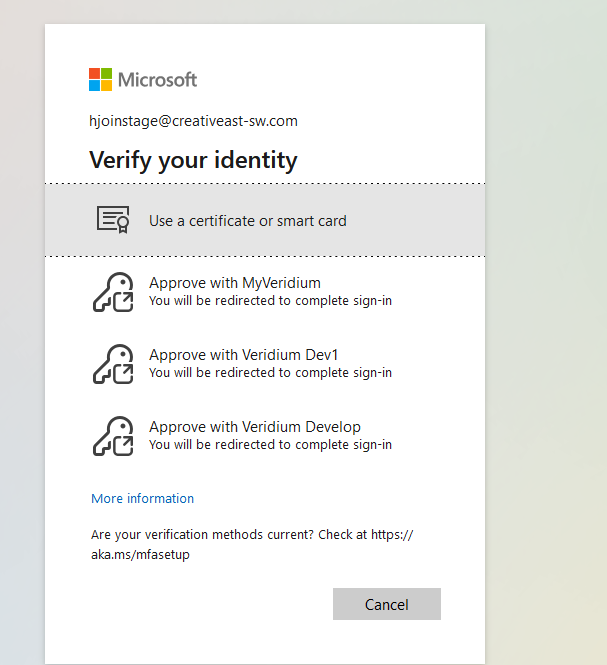Click redirect notice under Veridium Develop

(x=270, y=445)
